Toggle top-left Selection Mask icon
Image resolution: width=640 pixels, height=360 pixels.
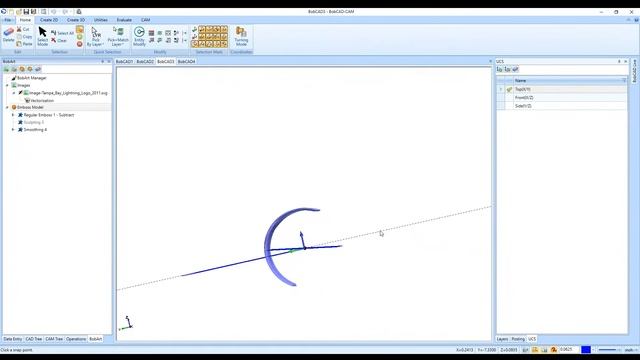[195, 29]
